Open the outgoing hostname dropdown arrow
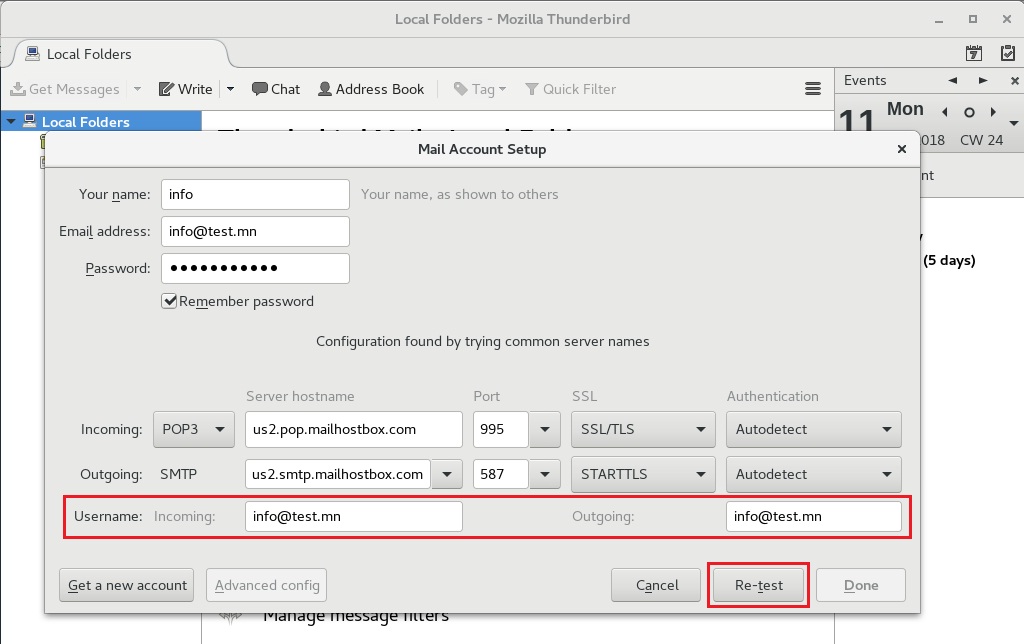Viewport: 1024px width, 644px height. (447, 474)
